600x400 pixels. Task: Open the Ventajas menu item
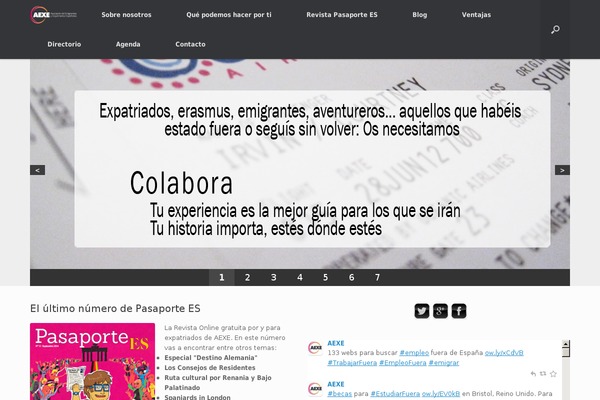coord(476,15)
